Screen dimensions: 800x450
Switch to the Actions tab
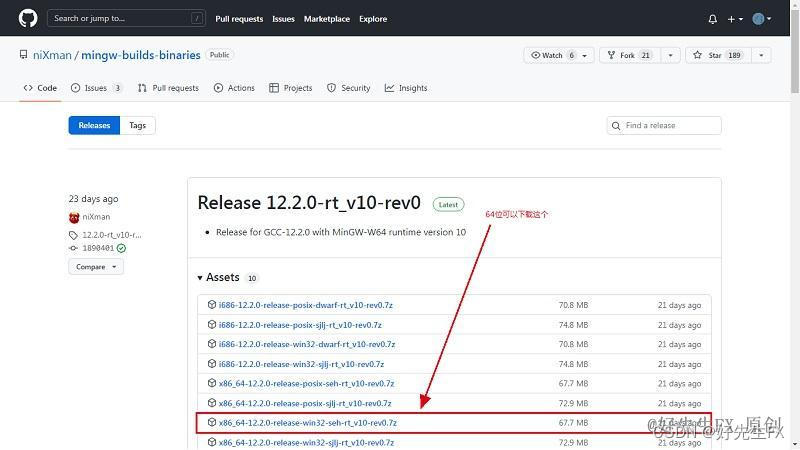(x=234, y=88)
